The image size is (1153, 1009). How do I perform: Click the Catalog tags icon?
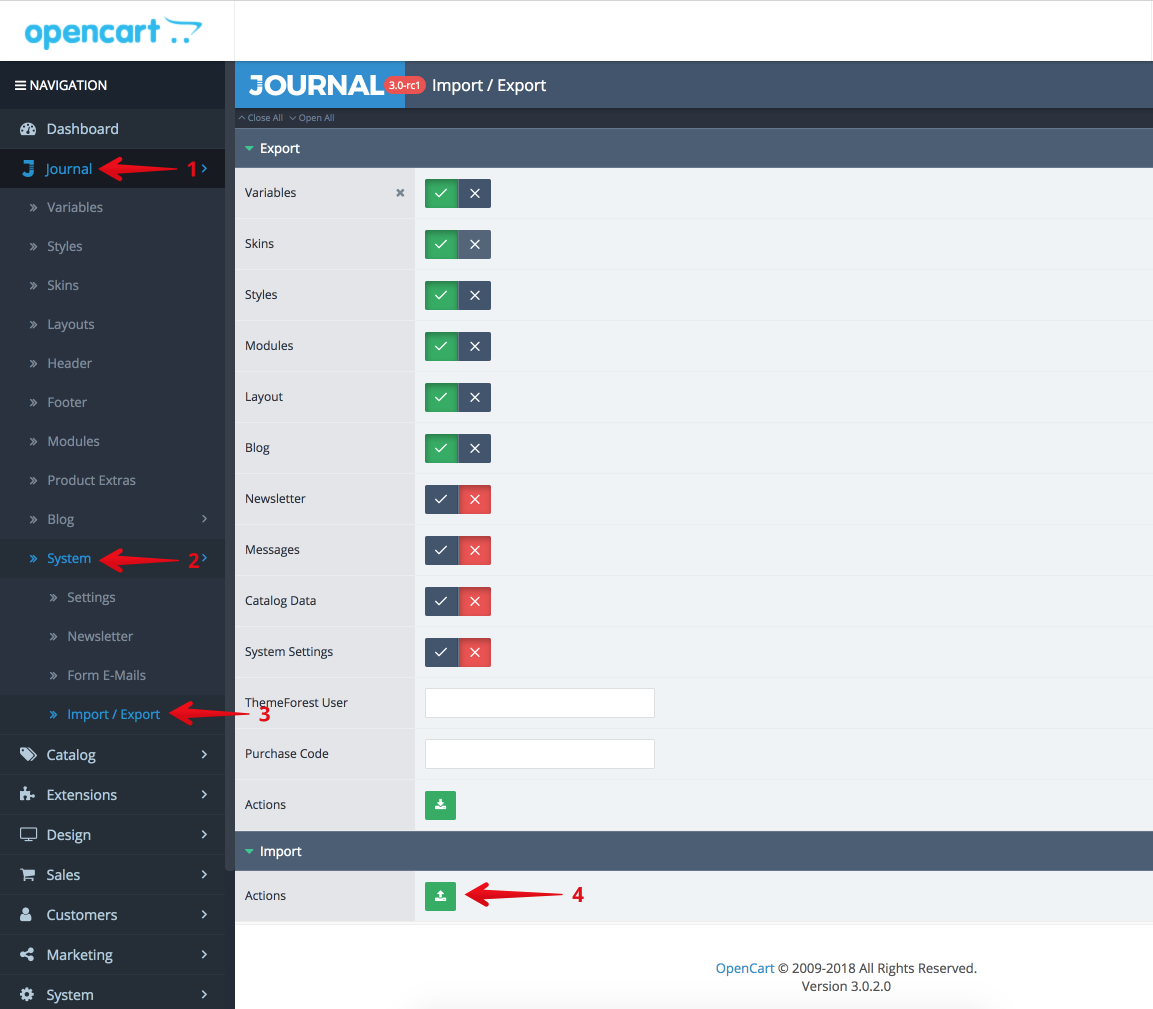(28, 755)
